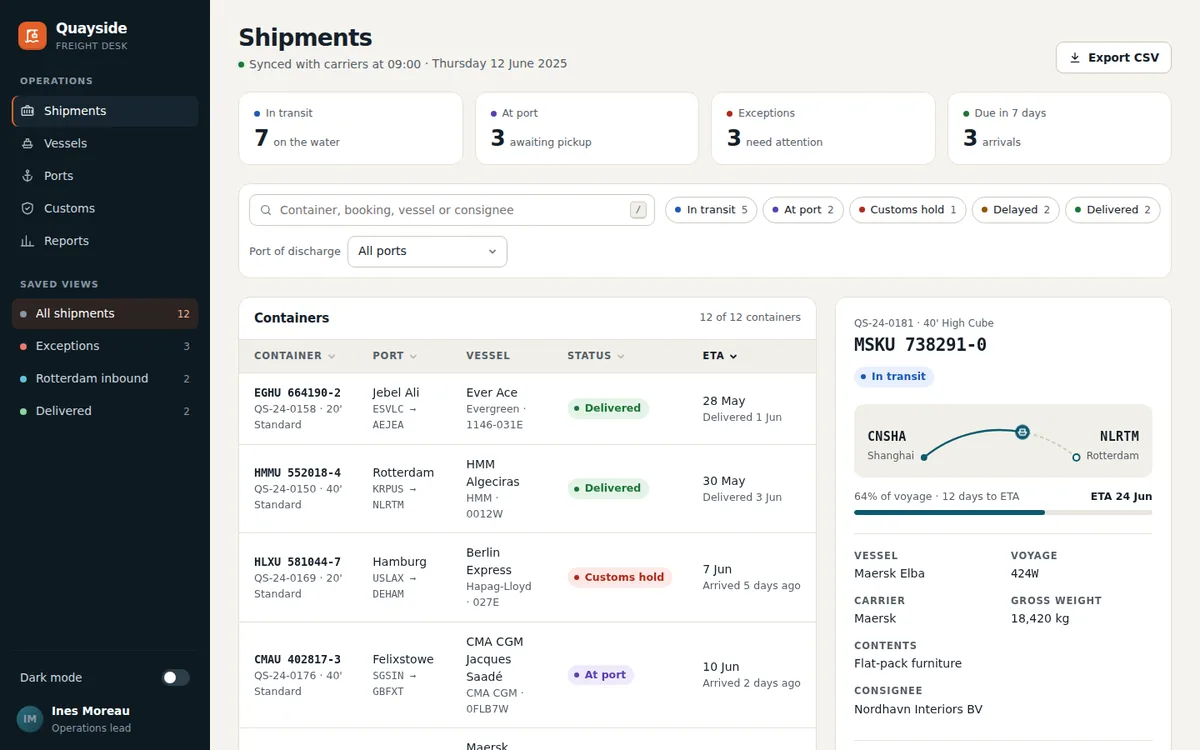The width and height of the screenshot is (1200, 750).
Task: Click the Reports chart icon
Action: (x=27, y=241)
